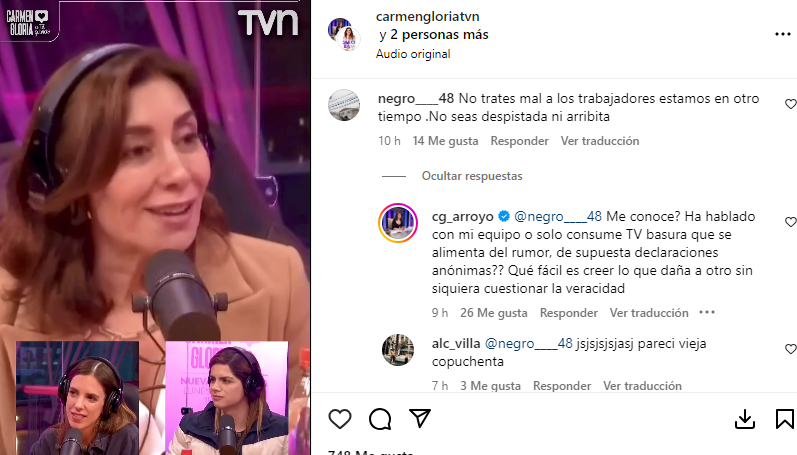Like negro____48 comment heart

point(790,104)
